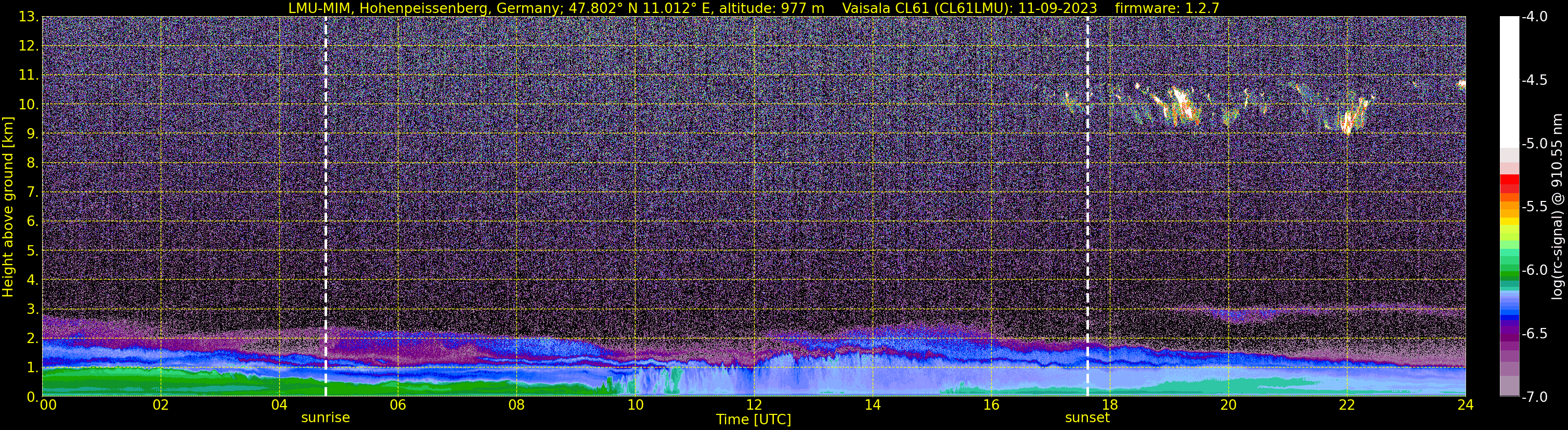
Task: Click the plot title naming Hohenpeissenberg station
Action: [754, 8]
